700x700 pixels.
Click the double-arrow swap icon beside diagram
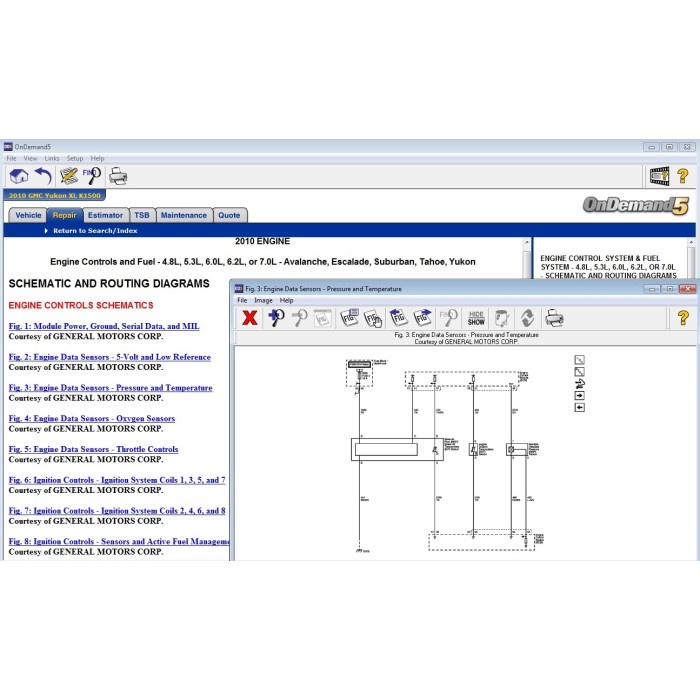coord(579,384)
